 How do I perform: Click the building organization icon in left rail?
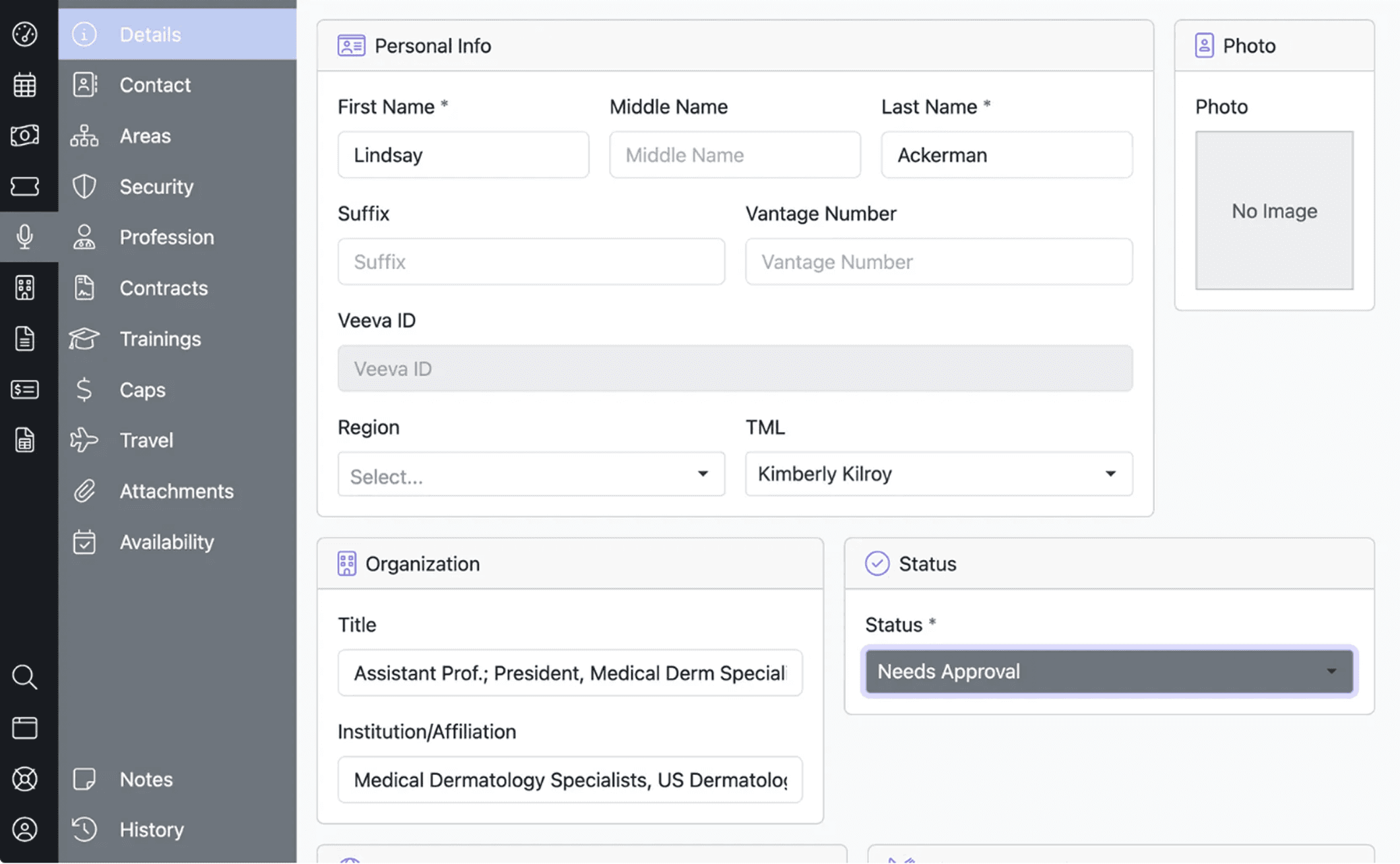click(25, 288)
